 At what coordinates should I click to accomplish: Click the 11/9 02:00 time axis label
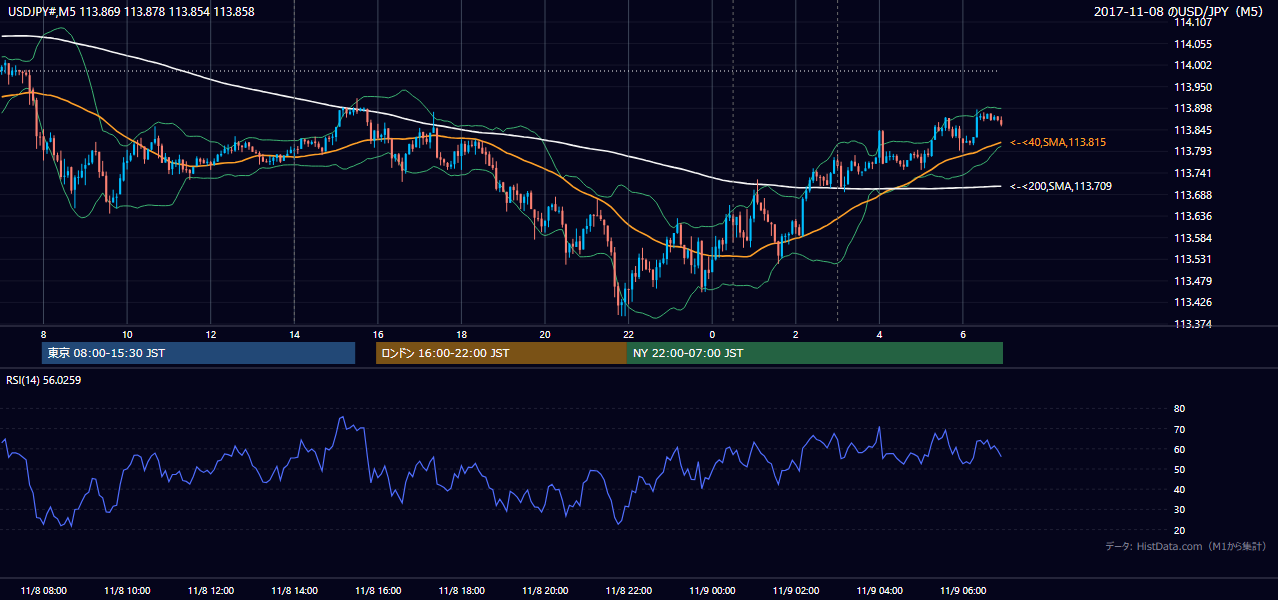[x=796, y=591]
